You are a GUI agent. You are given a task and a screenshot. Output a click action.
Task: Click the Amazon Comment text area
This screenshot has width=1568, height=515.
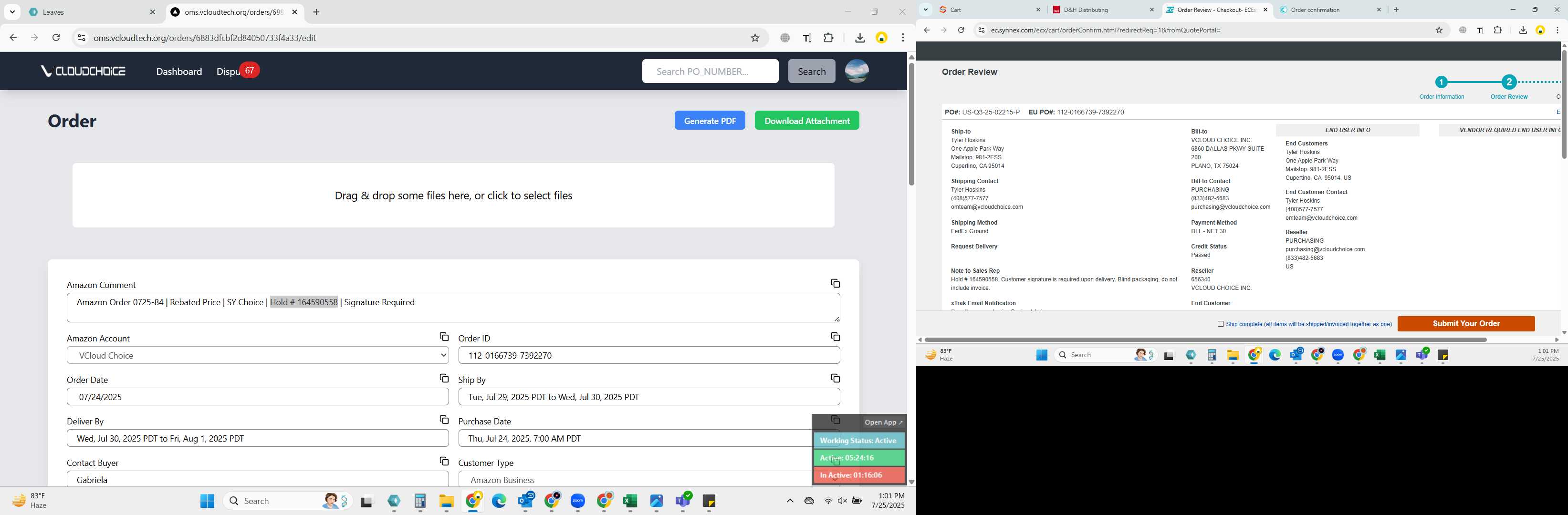pos(453,308)
